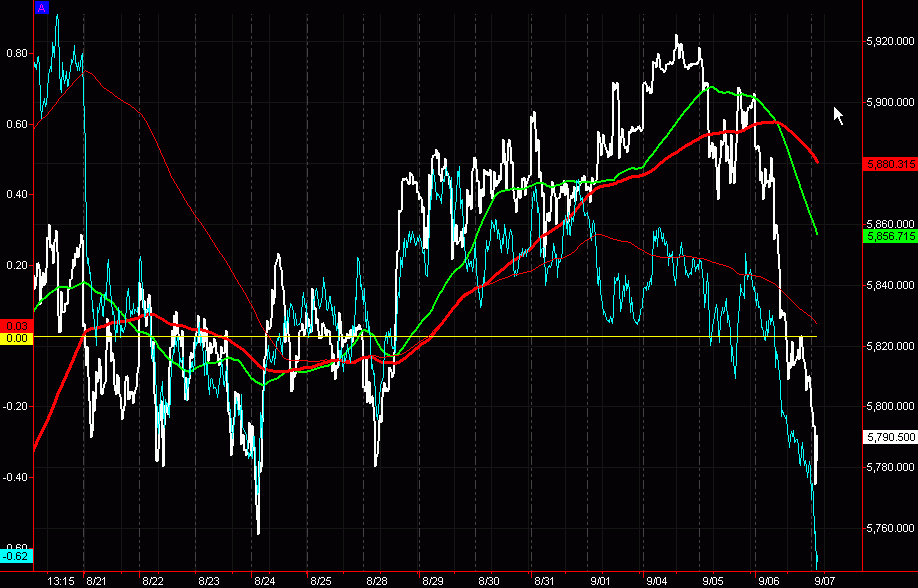Viewport: 918px width, 588px height.
Task: Click the 13:15 time axis label
Action: (x=61, y=581)
